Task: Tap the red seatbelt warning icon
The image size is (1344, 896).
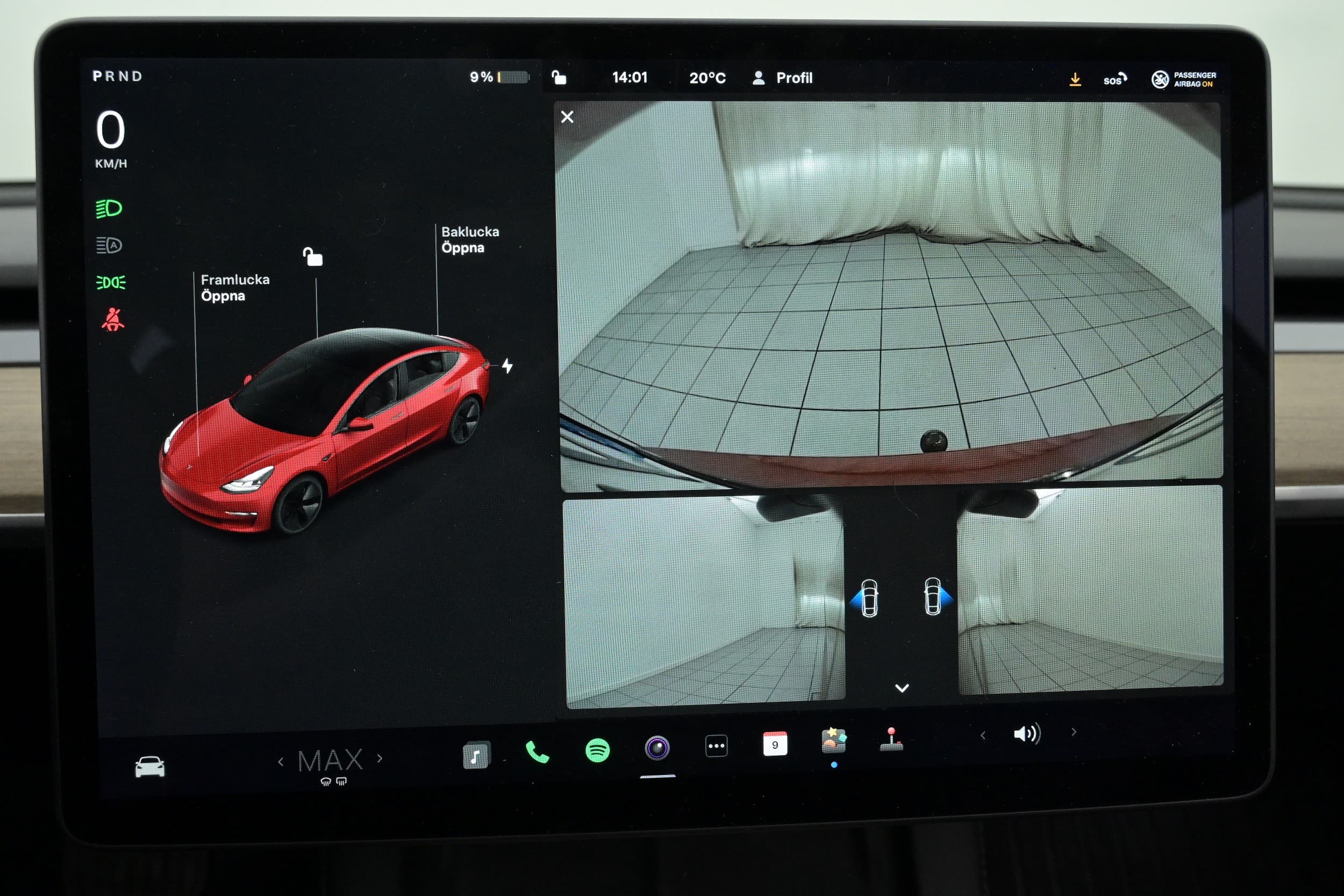Action: 112,319
